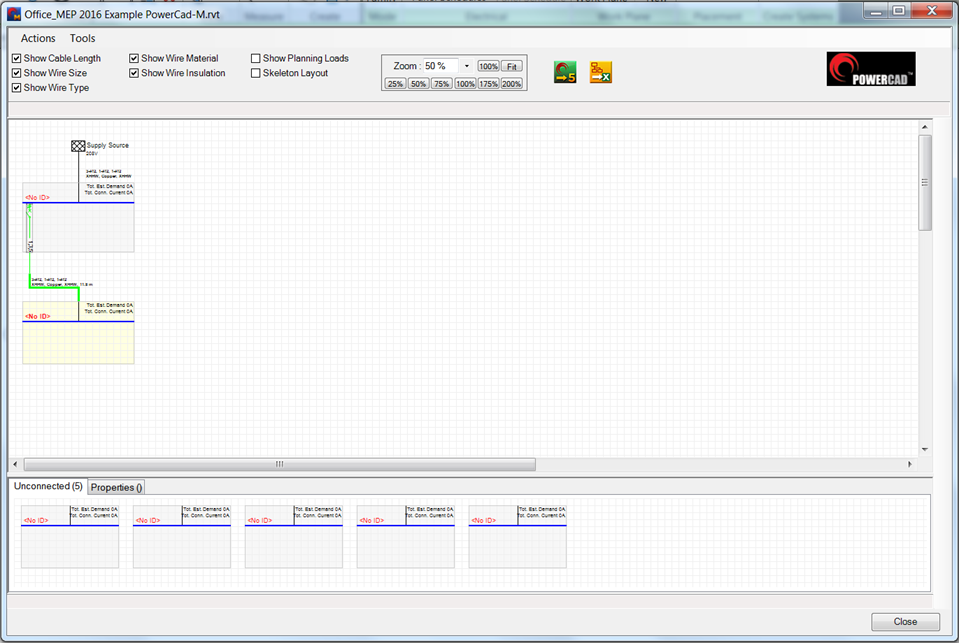Open the Actions menu
Image resolution: width=959 pixels, height=643 pixels.
tap(37, 38)
